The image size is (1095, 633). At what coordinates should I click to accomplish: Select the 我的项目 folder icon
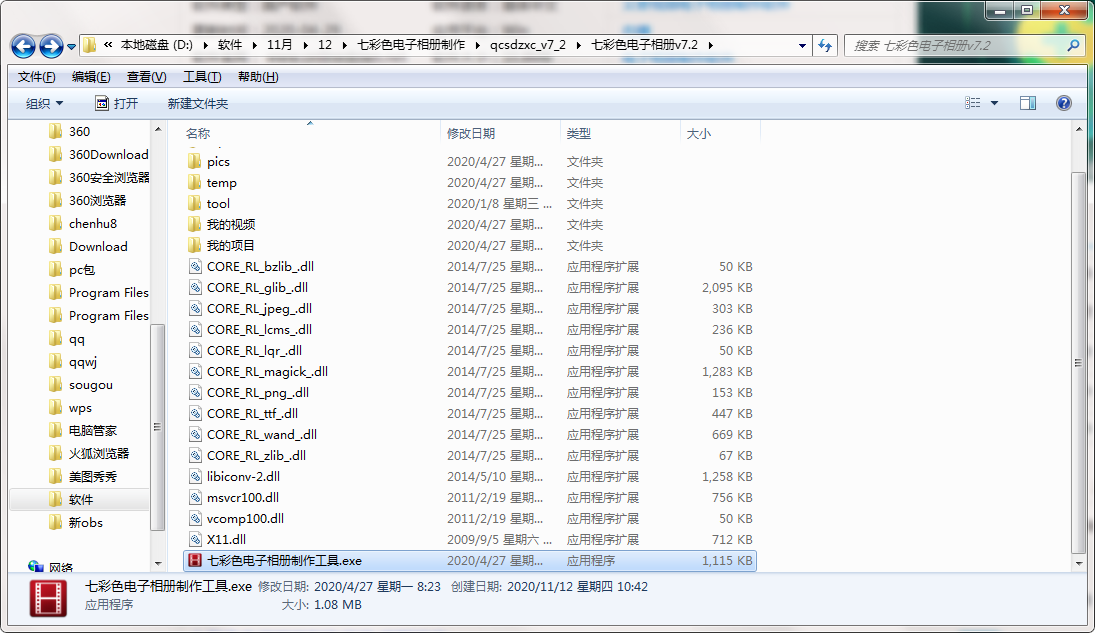coord(195,245)
